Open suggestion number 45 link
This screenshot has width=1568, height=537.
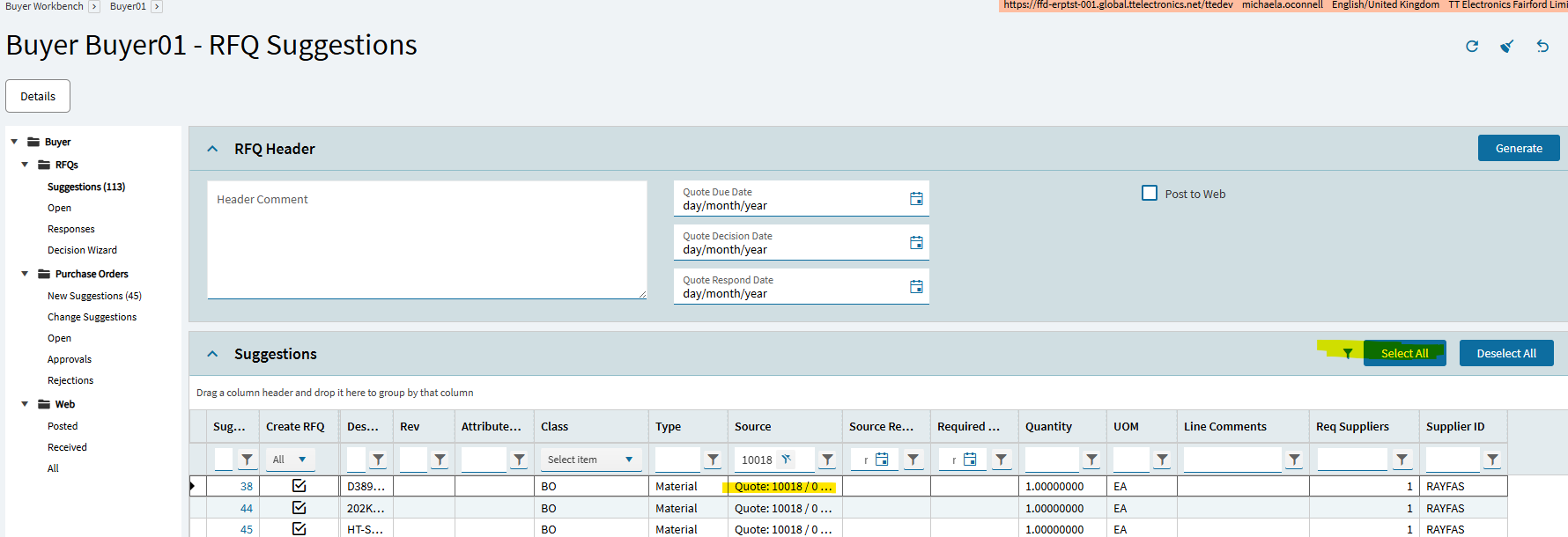(x=247, y=529)
